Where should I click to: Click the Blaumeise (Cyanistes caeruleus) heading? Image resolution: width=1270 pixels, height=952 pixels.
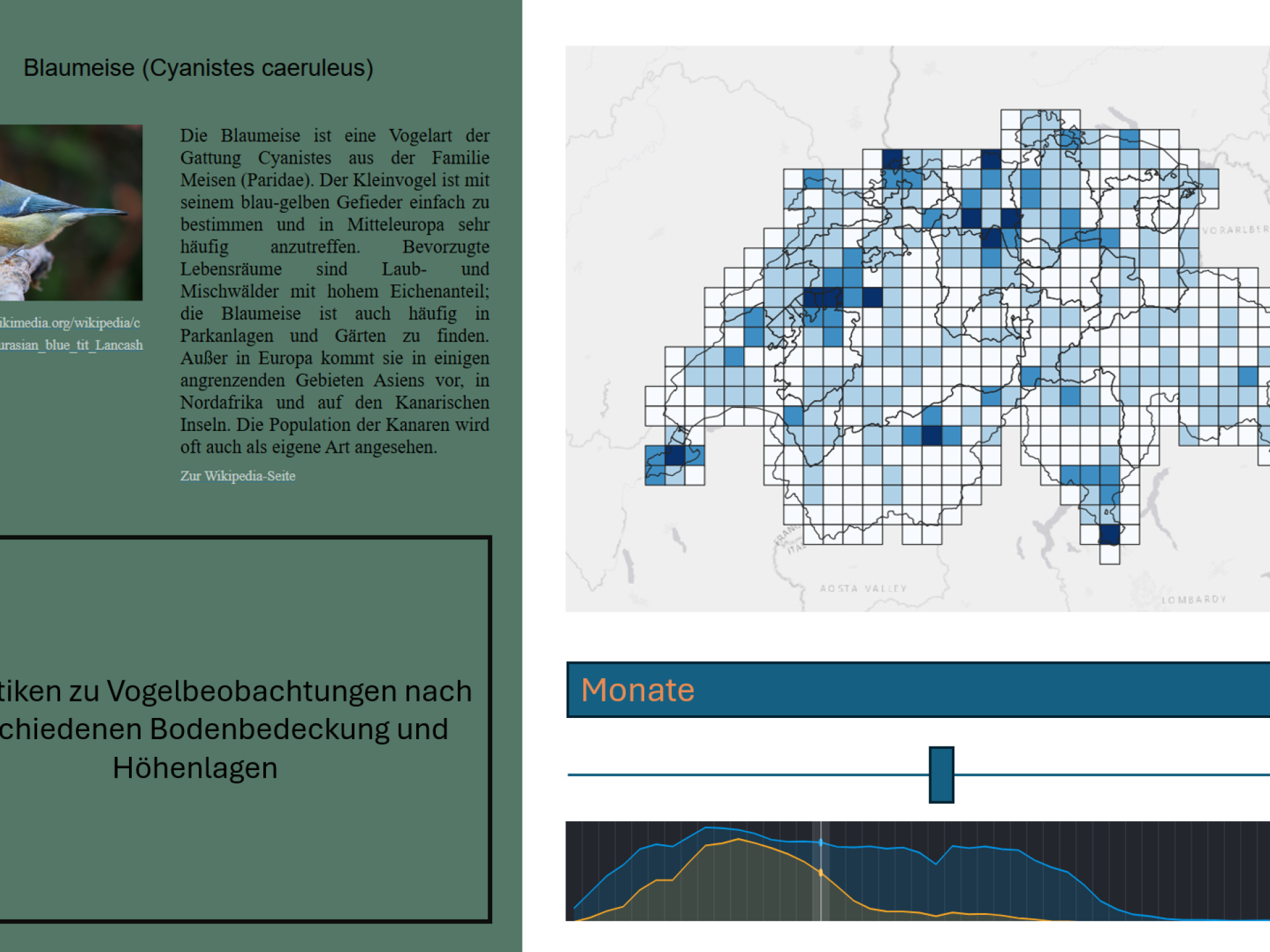tap(198, 67)
